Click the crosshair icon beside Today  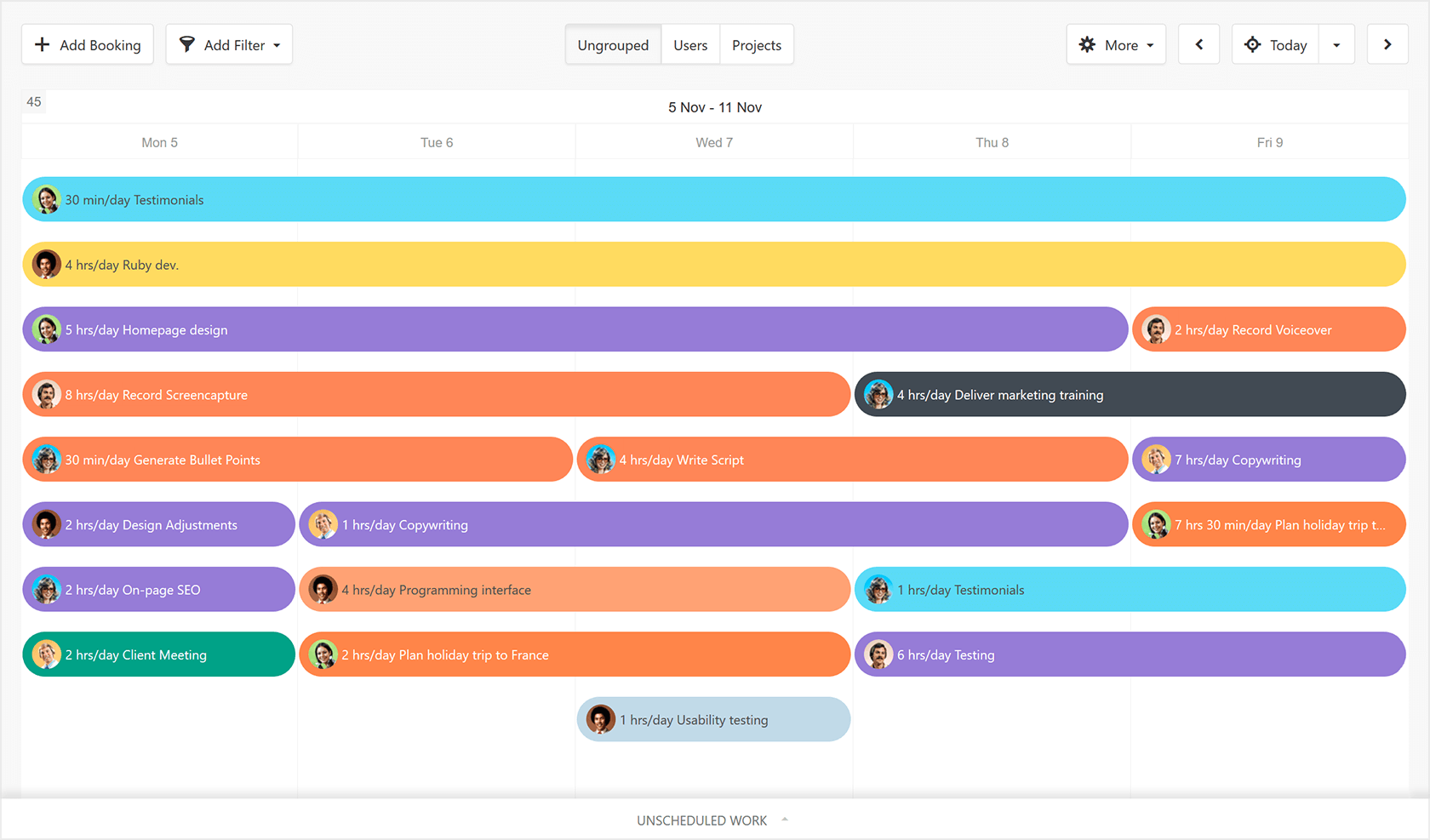click(x=1252, y=44)
